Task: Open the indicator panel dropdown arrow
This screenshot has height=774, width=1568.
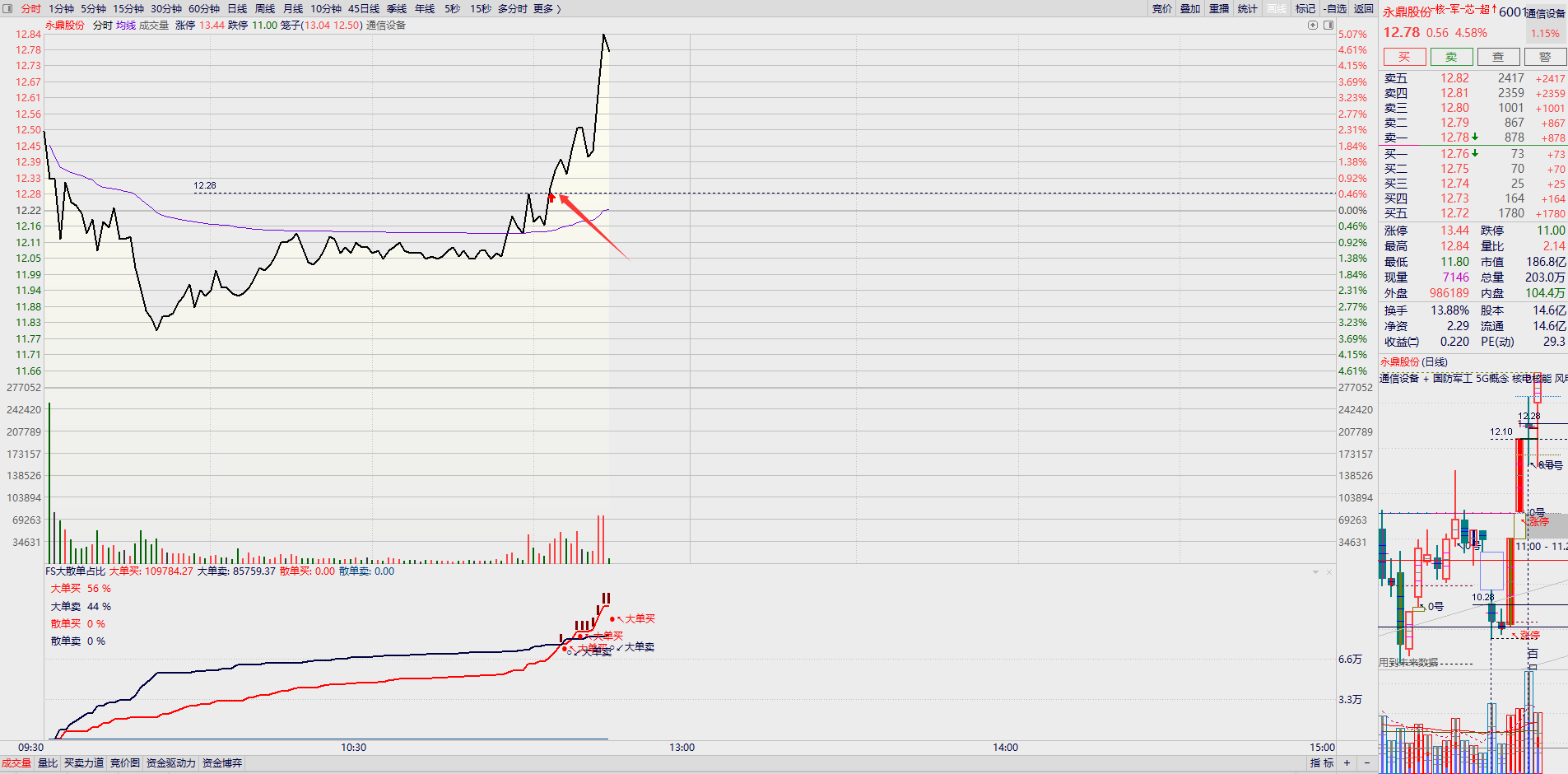Action: [x=1315, y=571]
